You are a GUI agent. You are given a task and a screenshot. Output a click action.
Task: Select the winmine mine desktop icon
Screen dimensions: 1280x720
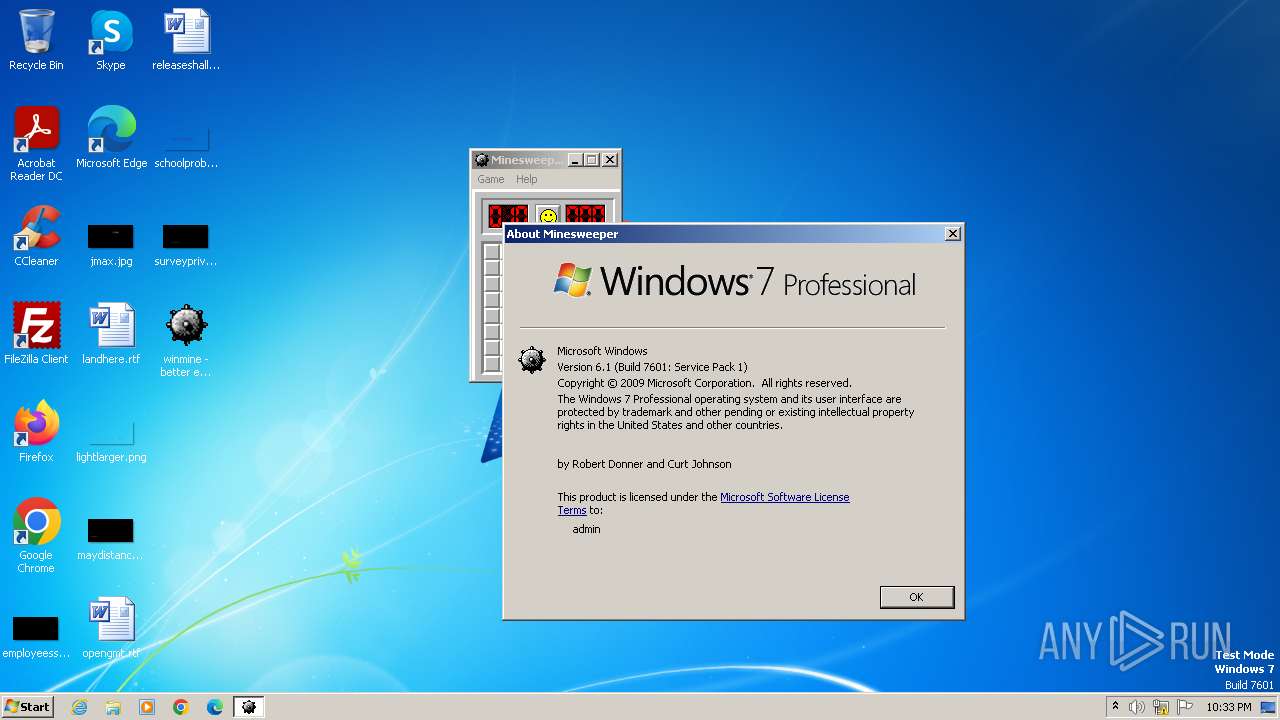tap(186, 340)
